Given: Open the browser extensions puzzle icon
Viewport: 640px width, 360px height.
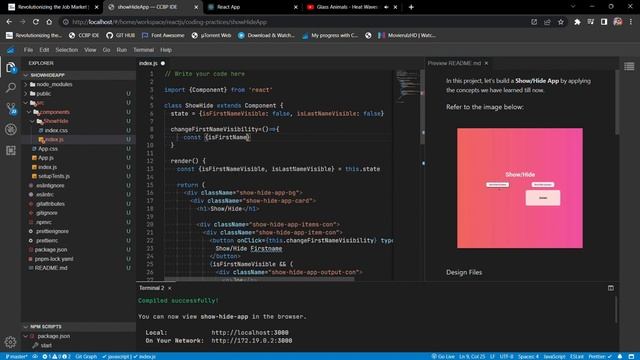Looking at the screenshot, I should pyautogui.click(x=577, y=22).
